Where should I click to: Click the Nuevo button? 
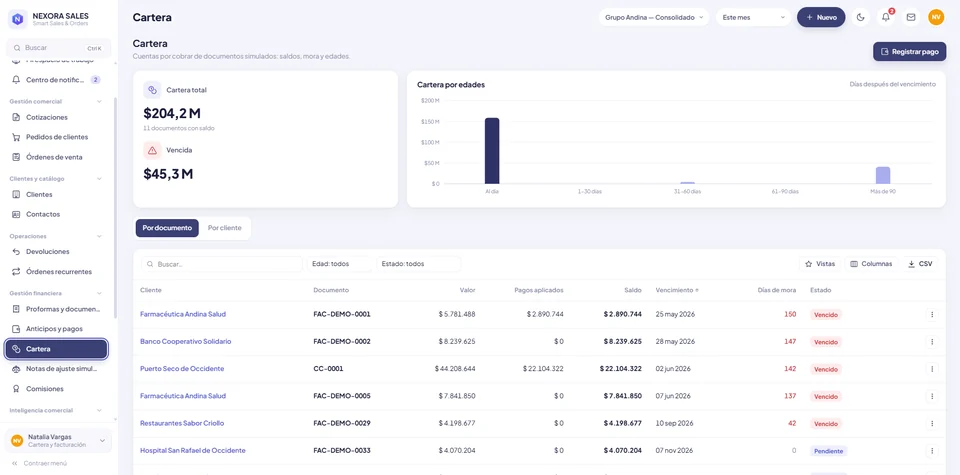(x=821, y=17)
